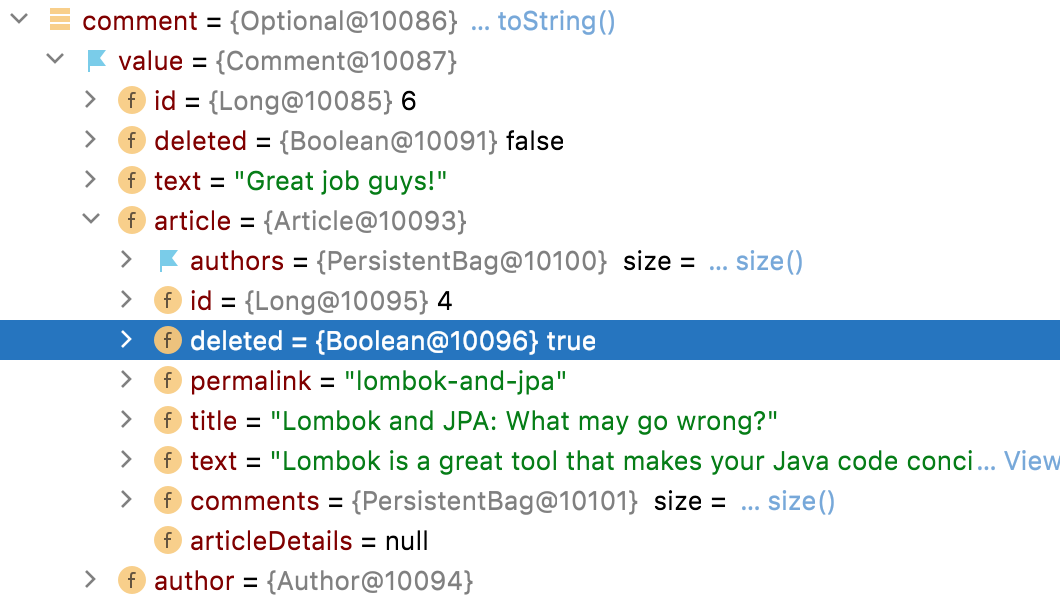Click the flag marker beside authors

pyautogui.click(x=168, y=260)
